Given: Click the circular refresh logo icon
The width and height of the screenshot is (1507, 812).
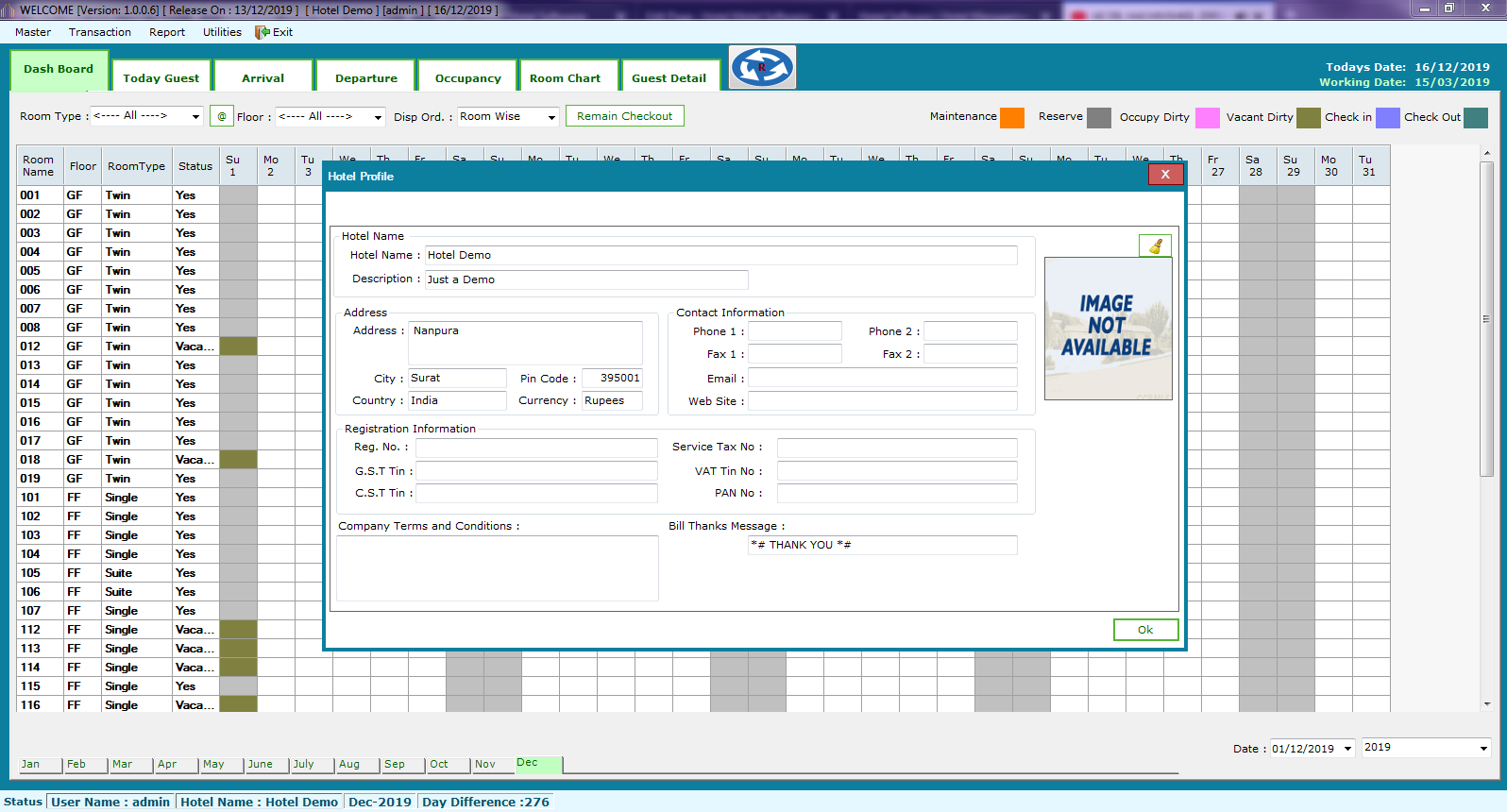Looking at the screenshot, I should tap(762, 67).
